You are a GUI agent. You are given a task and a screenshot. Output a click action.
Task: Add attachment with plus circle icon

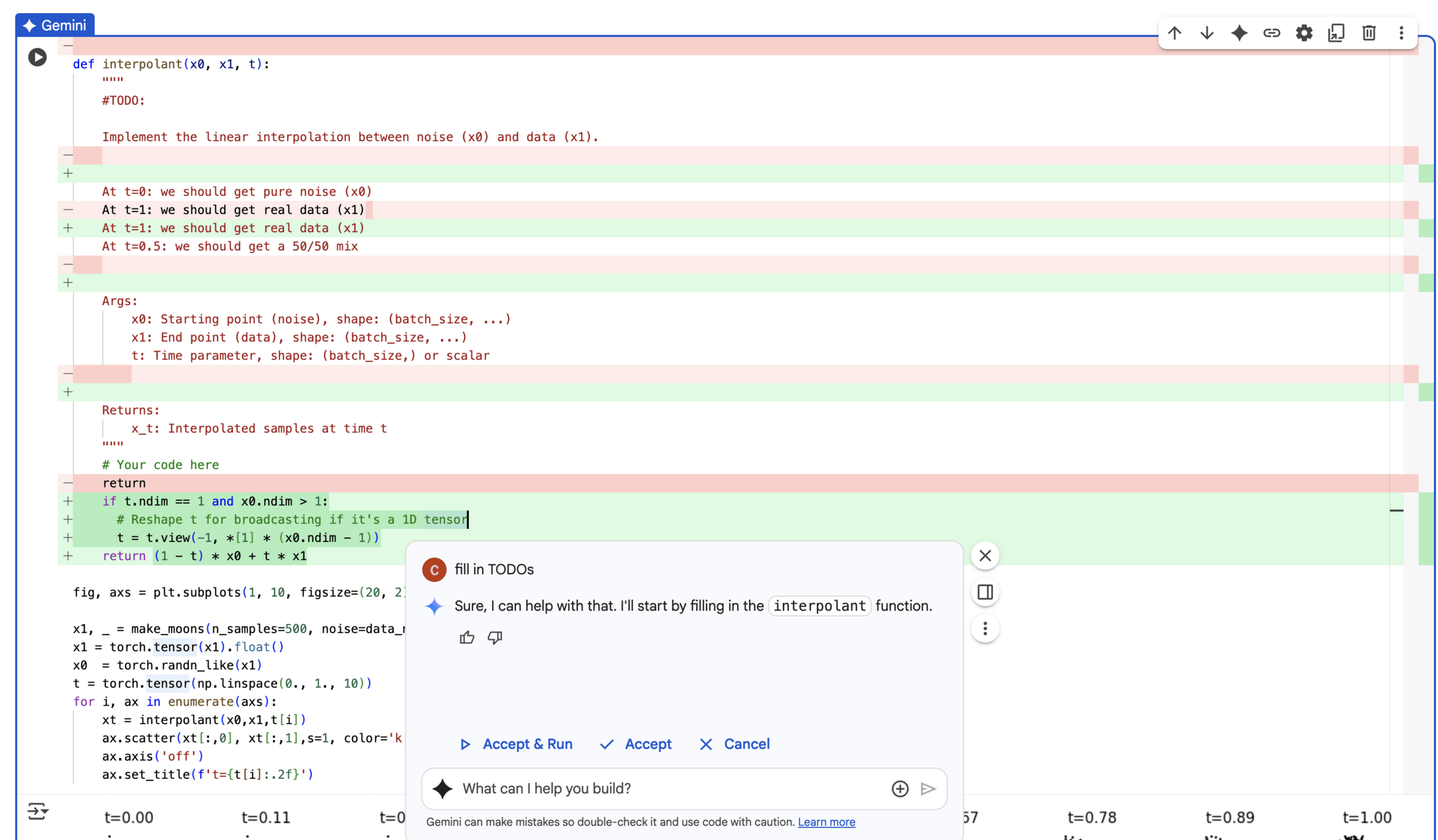900,788
